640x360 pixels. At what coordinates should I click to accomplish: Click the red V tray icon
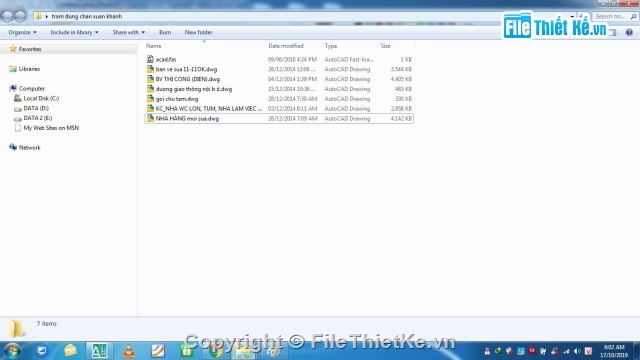coord(588,351)
